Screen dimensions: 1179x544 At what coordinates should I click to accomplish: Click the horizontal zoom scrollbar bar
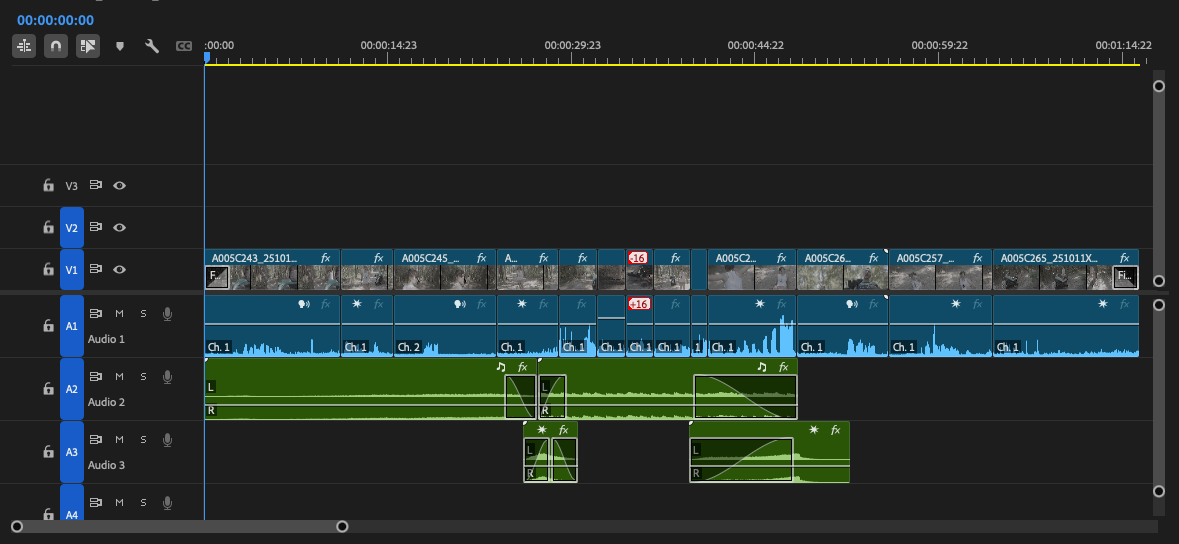coord(180,526)
